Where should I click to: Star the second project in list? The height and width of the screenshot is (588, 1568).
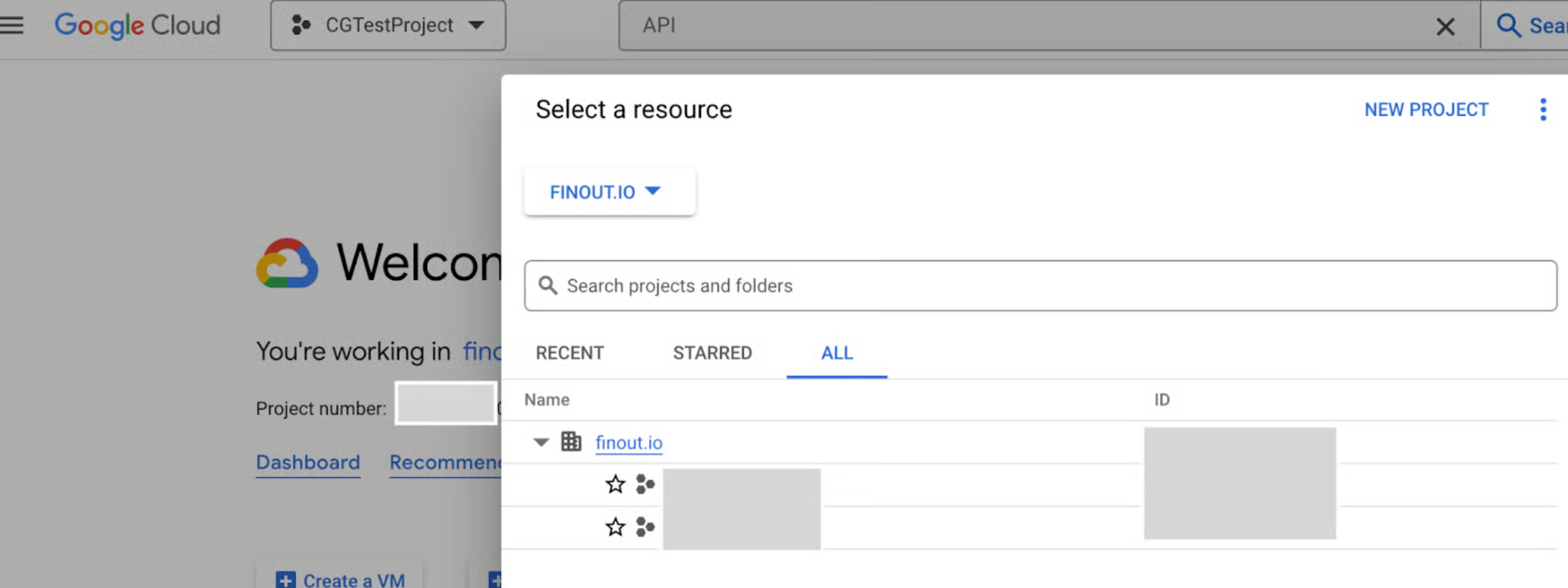click(x=615, y=527)
